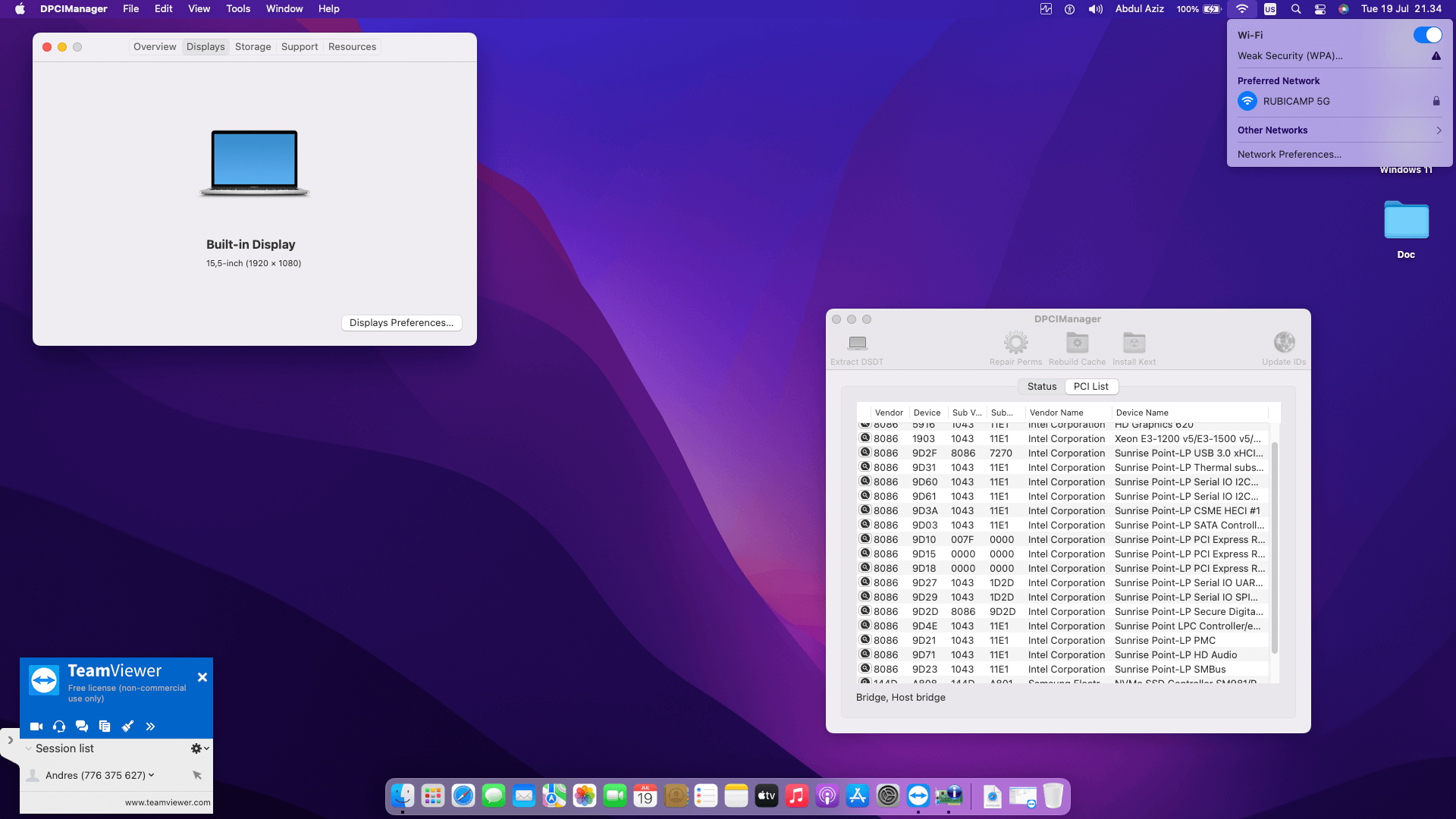The width and height of the screenshot is (1456, 819).
Task: Click lookup icon on 9D2F row
Action: [864, 453]
